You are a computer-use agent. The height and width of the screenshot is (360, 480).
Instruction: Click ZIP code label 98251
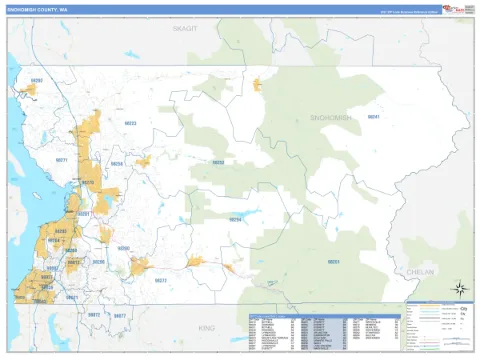pos(333,262)
